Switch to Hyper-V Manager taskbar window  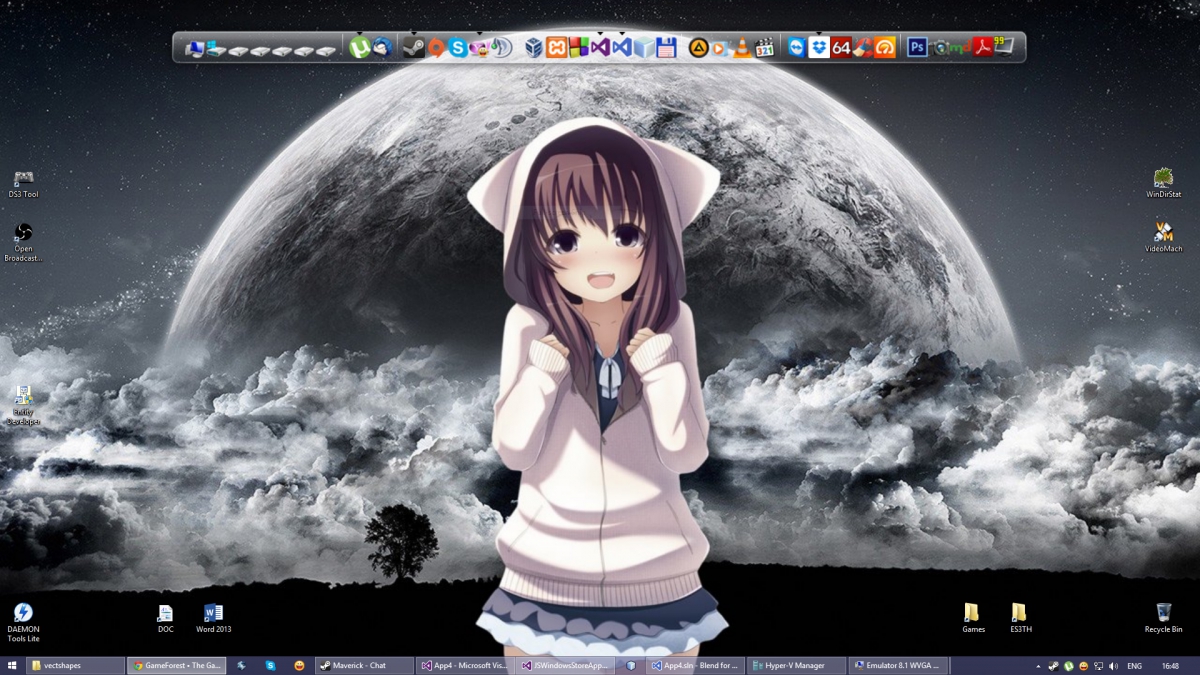(x=796, y=665)
